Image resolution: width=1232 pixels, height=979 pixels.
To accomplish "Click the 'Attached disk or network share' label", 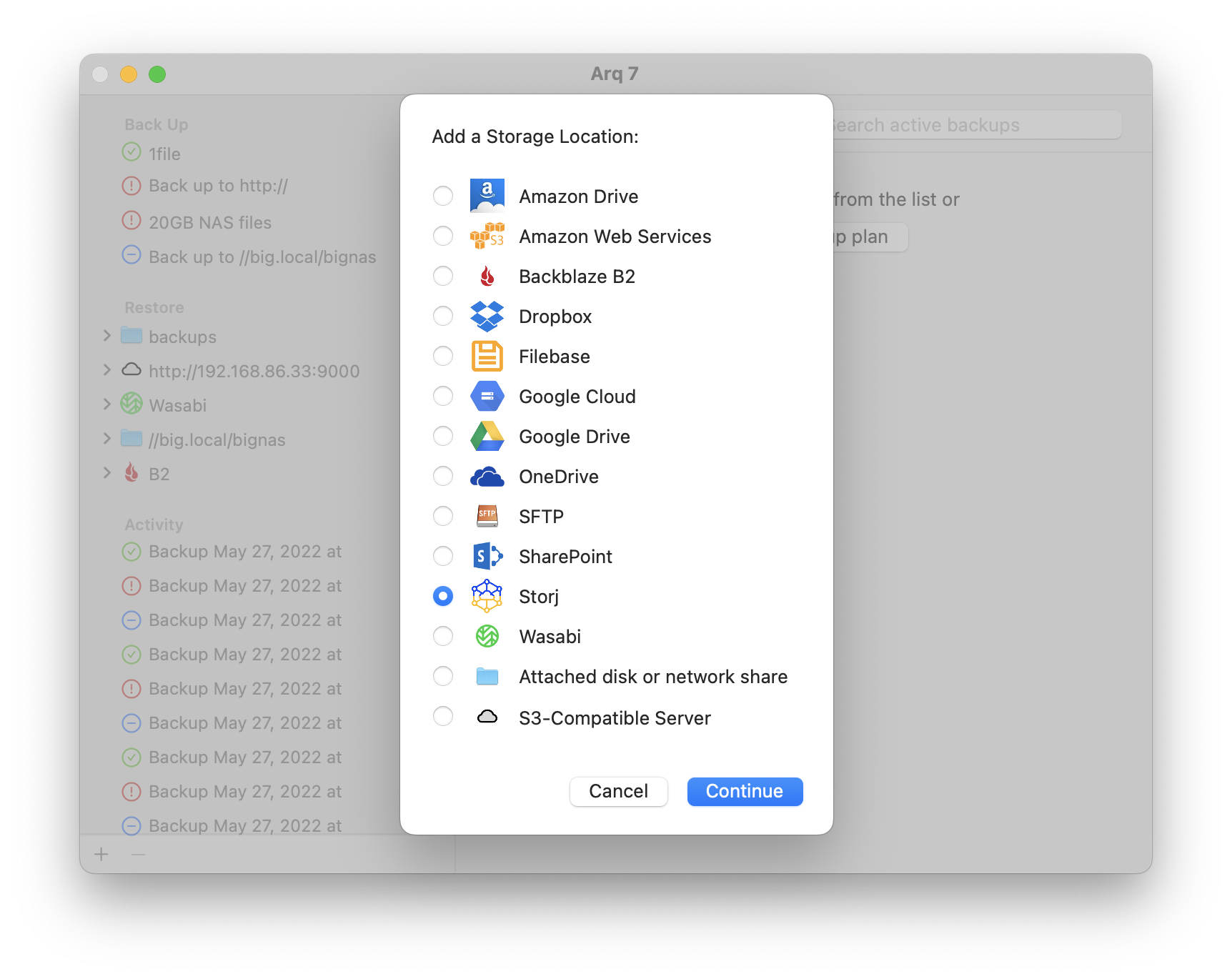I will pyautogui.click(x=653, y=677).
